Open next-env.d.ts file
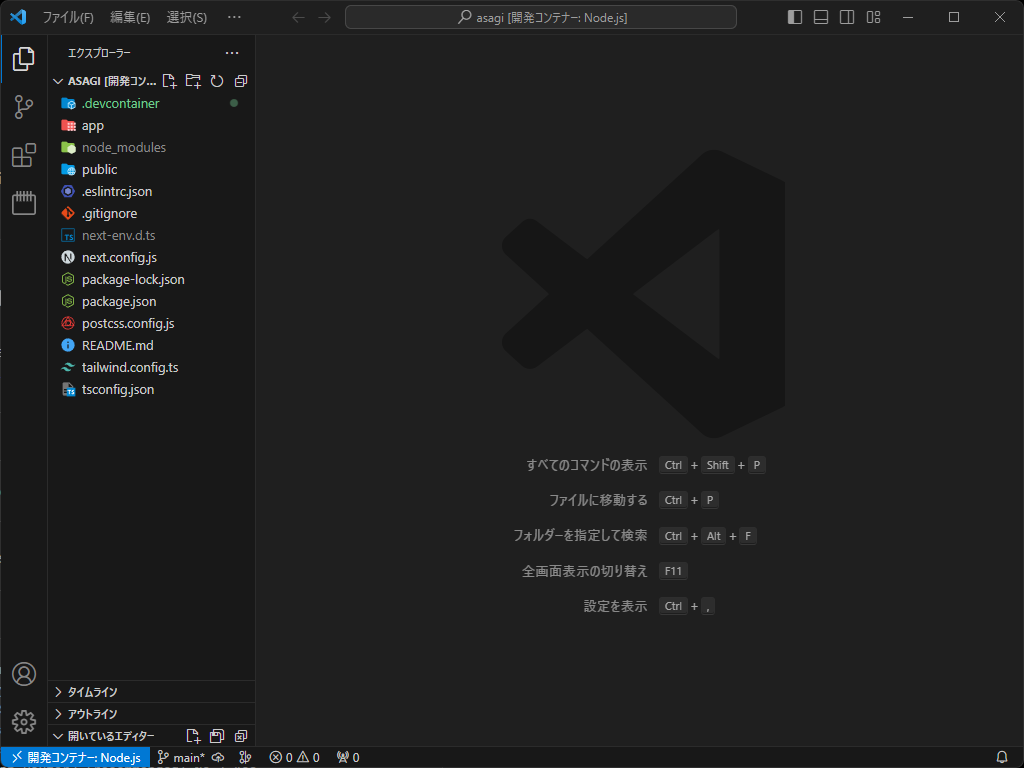 (150, 235)
